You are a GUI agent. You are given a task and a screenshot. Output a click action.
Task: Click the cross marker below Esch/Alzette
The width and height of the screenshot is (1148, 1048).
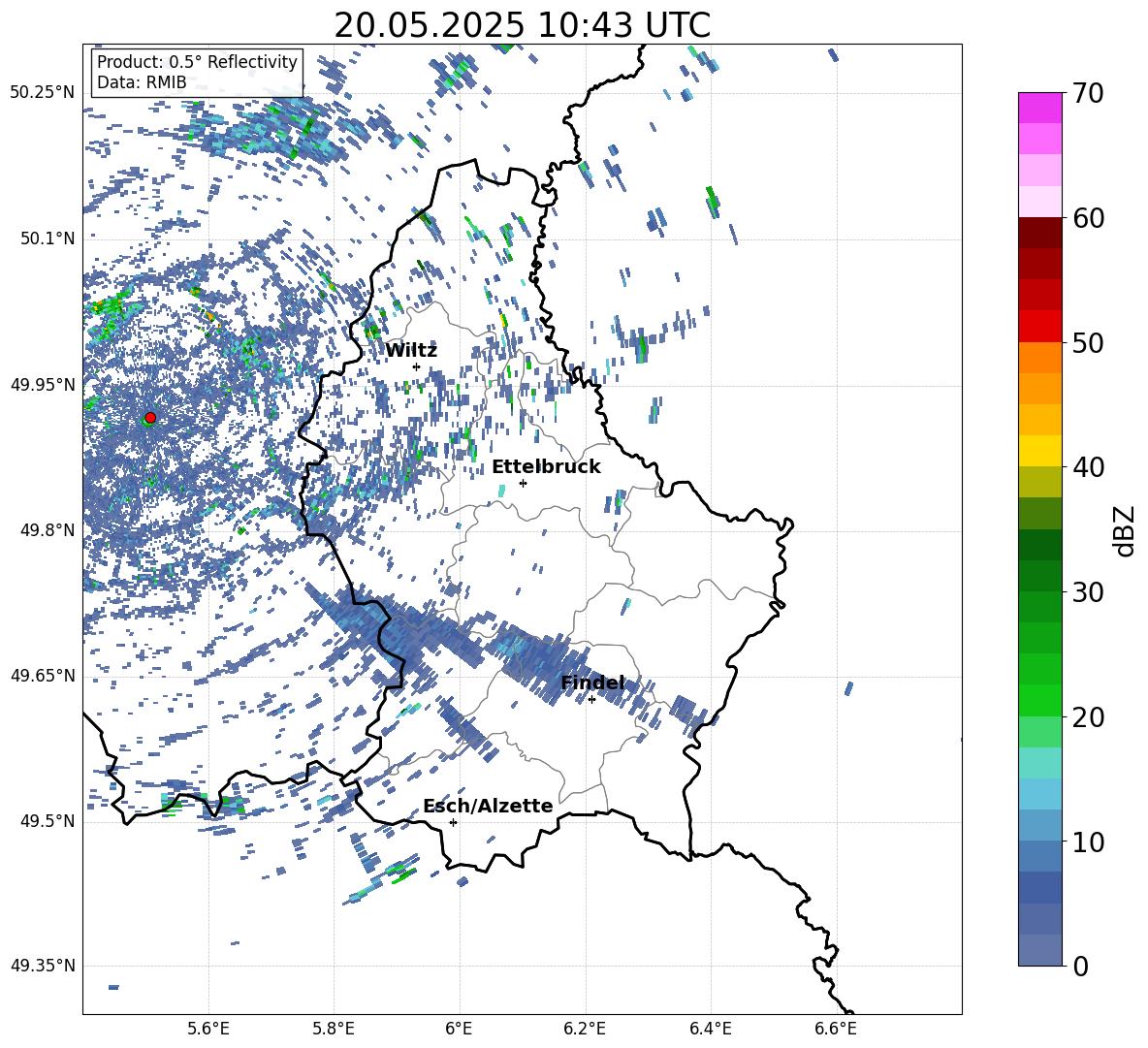(x=453, y=822)
